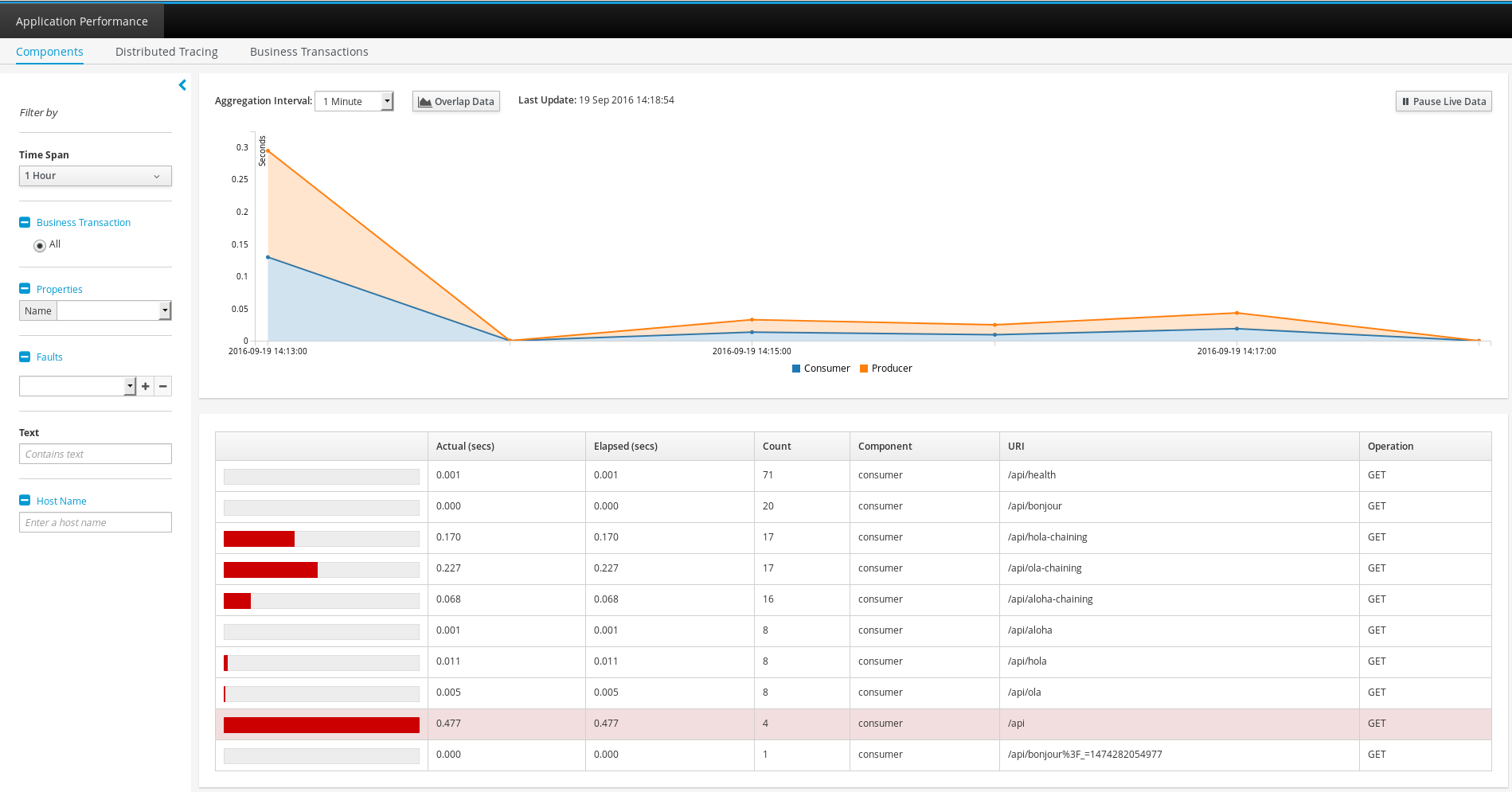
Task: Select the /api/hola row URI
Action: tap(1027, 661)
